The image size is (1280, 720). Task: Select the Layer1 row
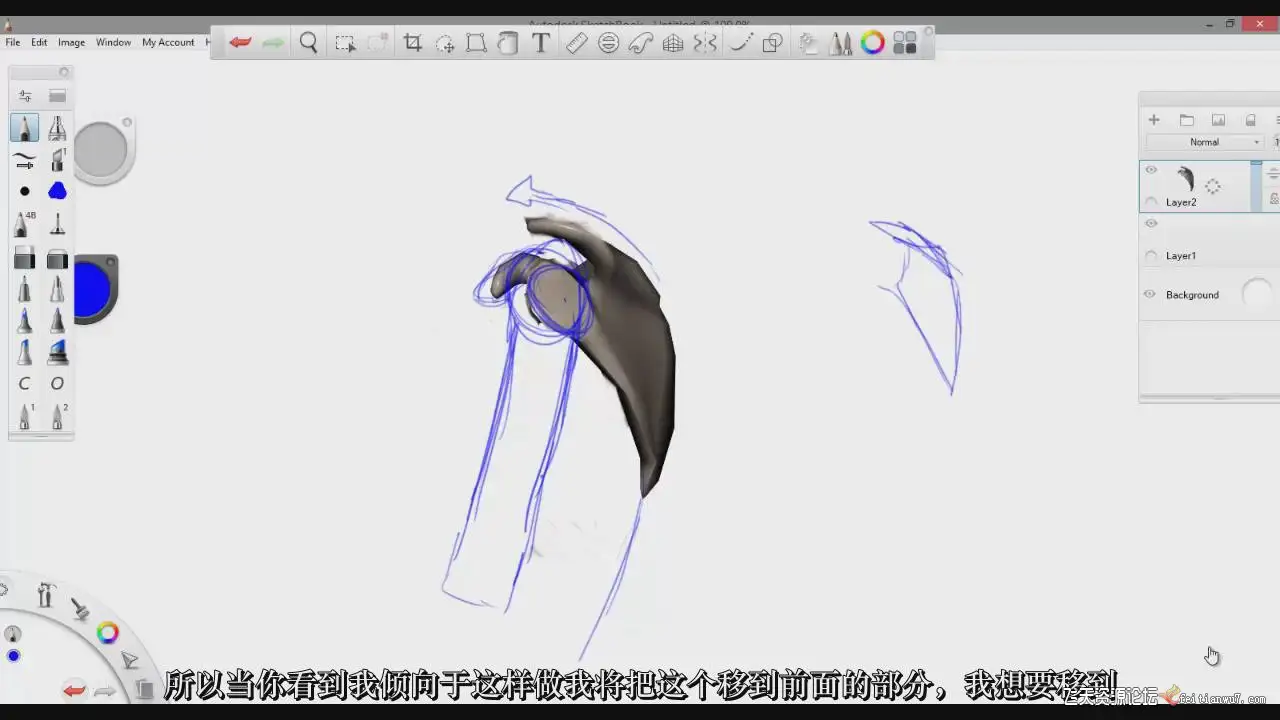1209,240
